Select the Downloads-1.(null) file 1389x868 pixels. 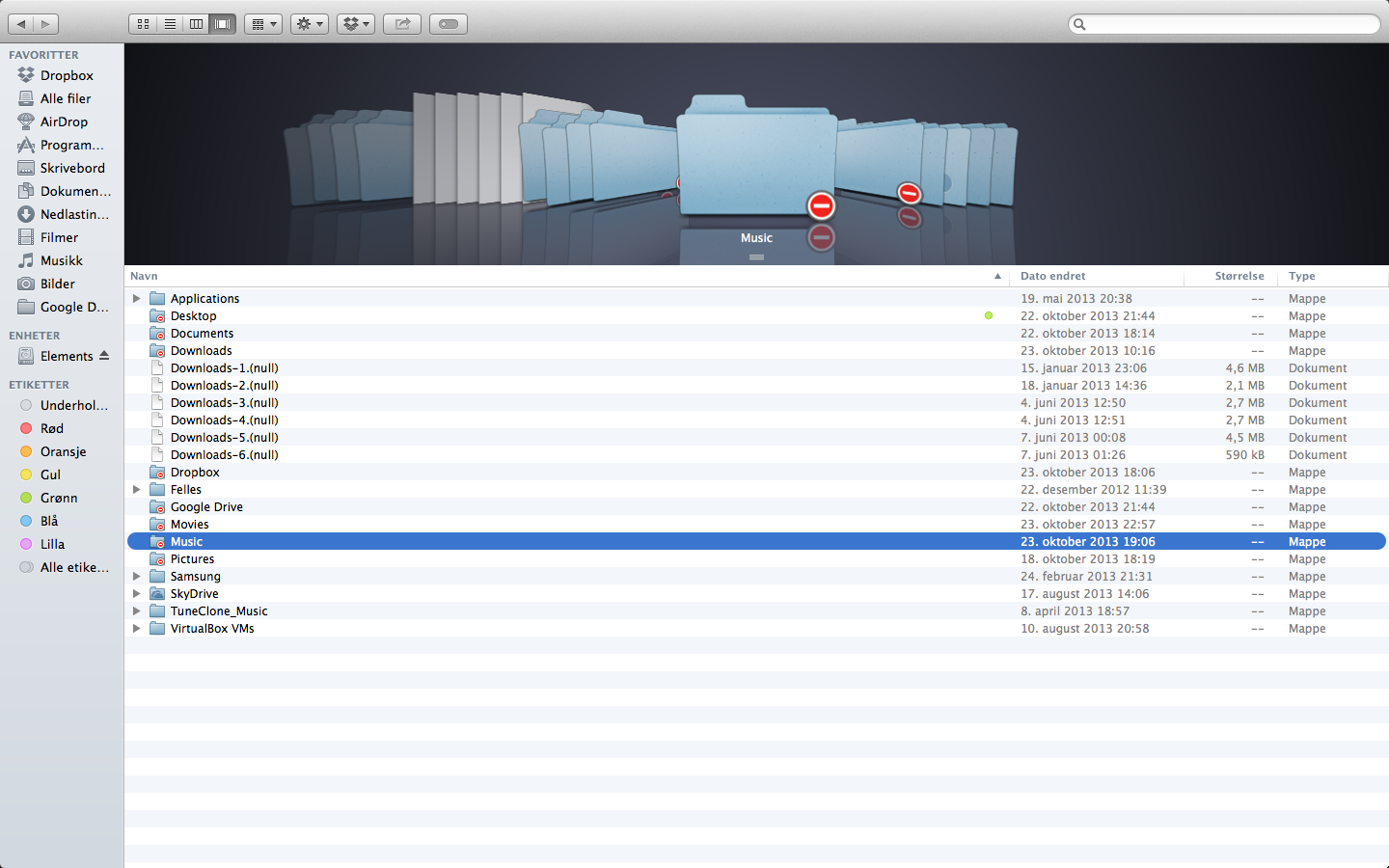756,368
